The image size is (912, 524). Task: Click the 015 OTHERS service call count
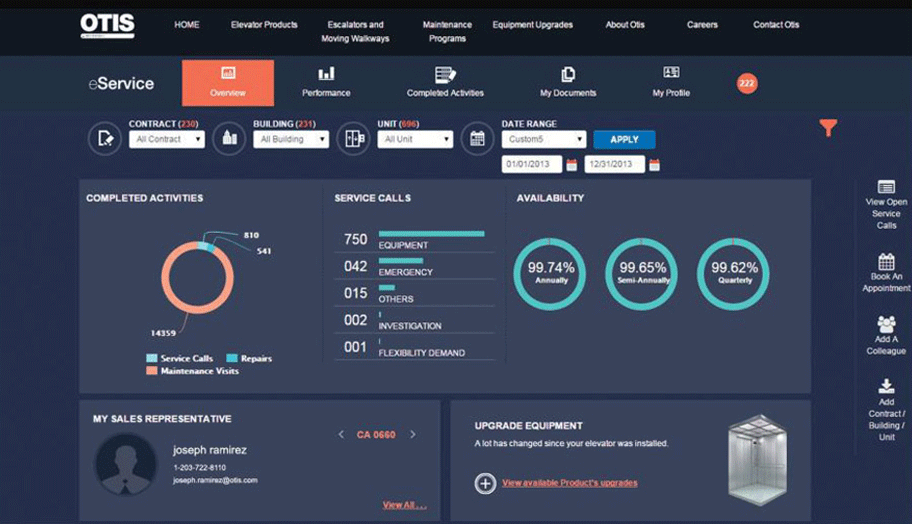pos(355,293)
